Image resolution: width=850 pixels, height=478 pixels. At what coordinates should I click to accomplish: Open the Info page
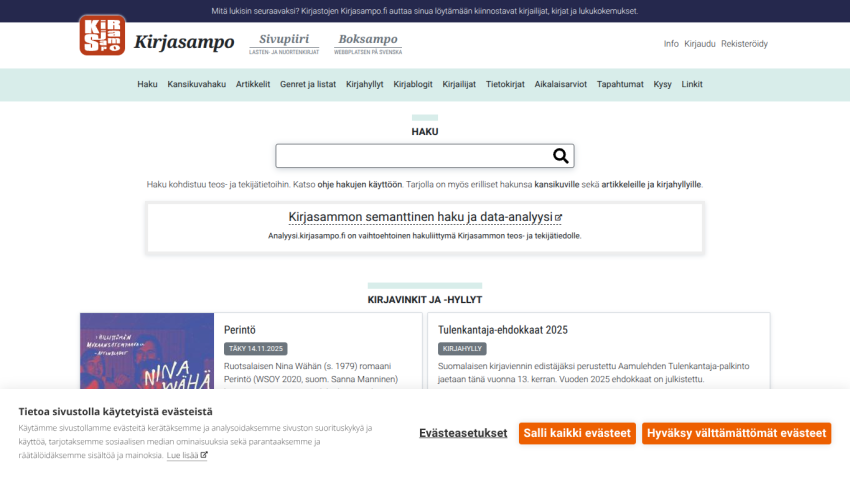click(671, 44)
